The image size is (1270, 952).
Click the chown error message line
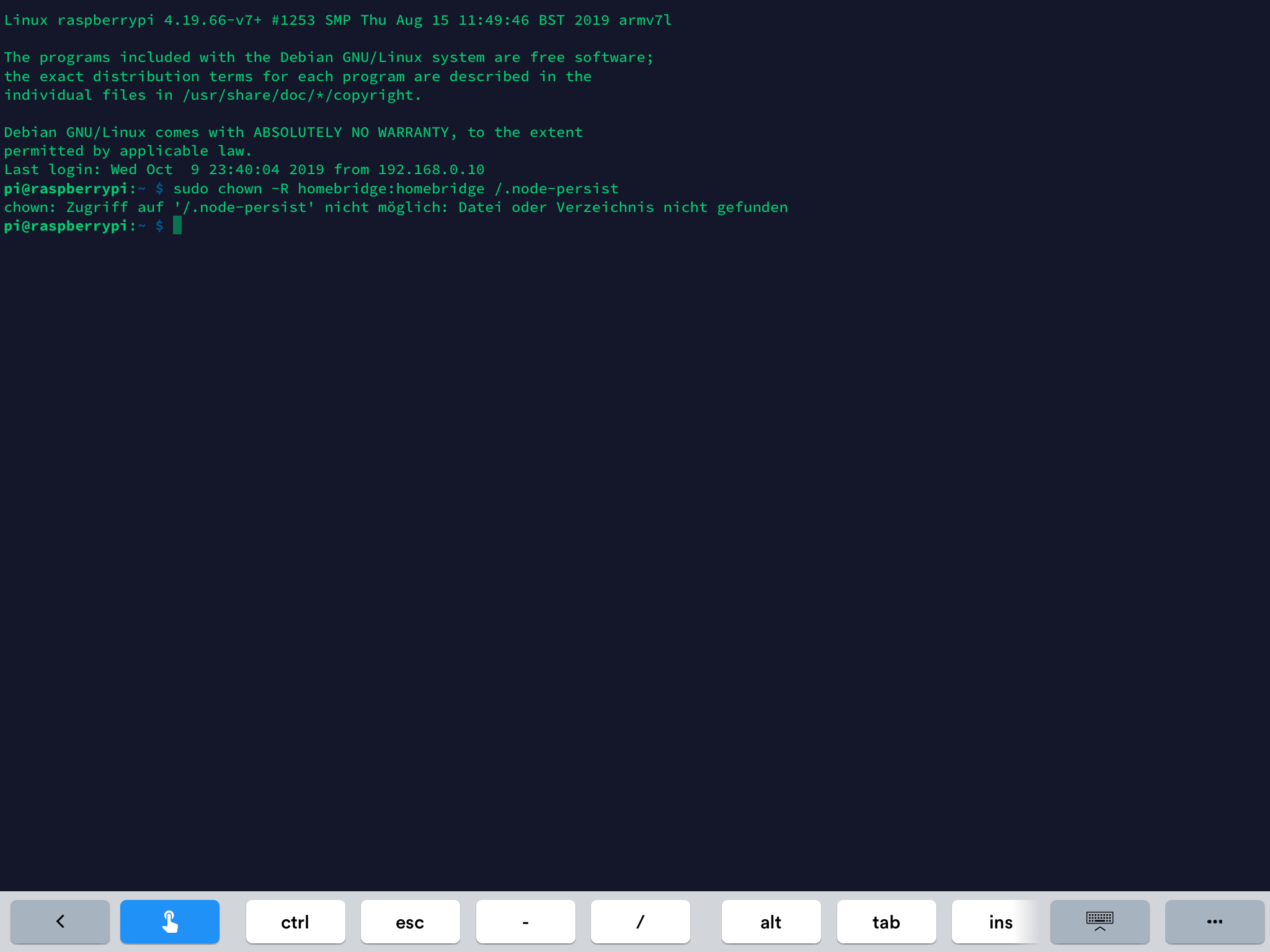coord(396,207)
